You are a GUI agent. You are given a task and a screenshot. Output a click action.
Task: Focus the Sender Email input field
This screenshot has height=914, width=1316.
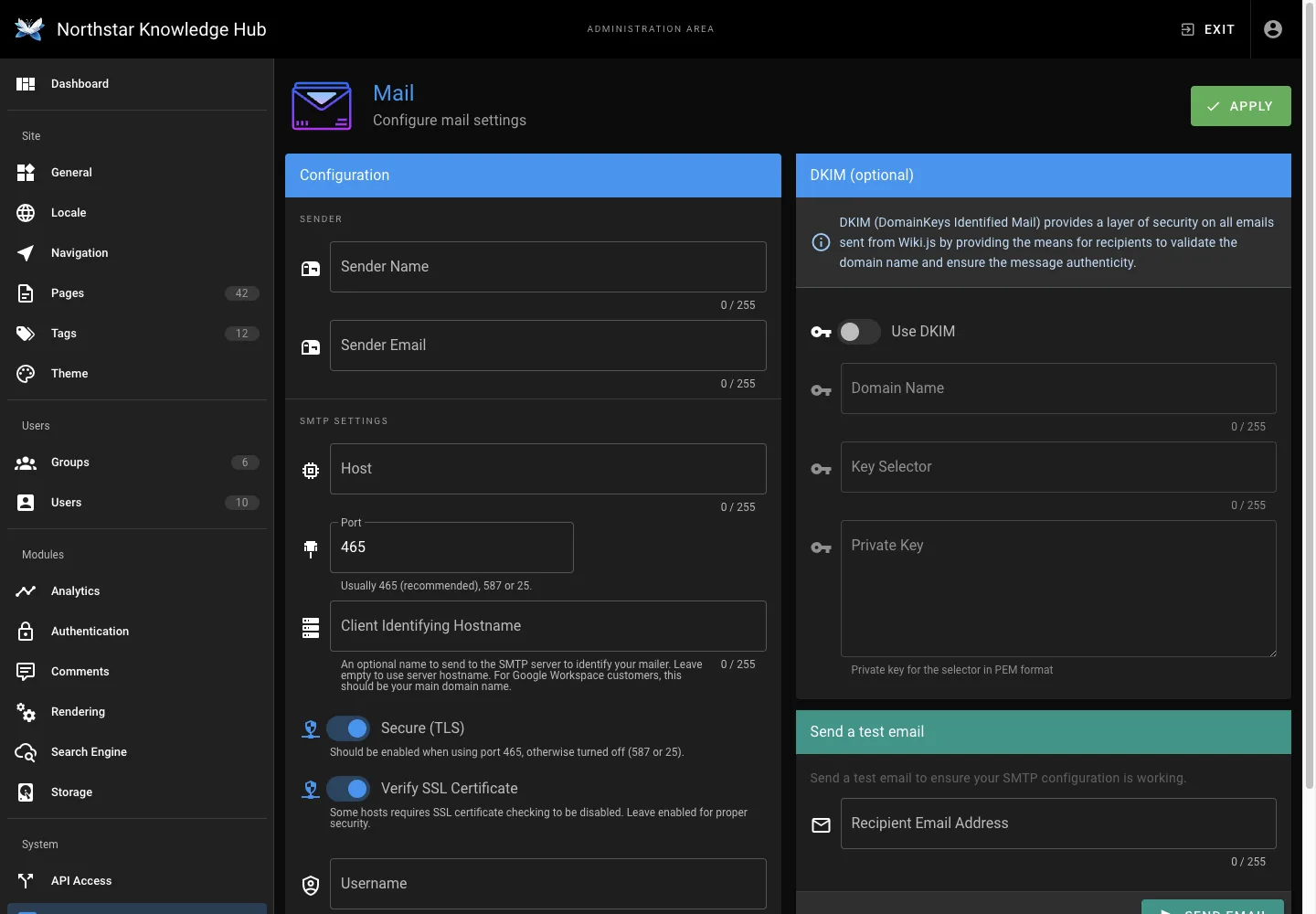[547, 345]
